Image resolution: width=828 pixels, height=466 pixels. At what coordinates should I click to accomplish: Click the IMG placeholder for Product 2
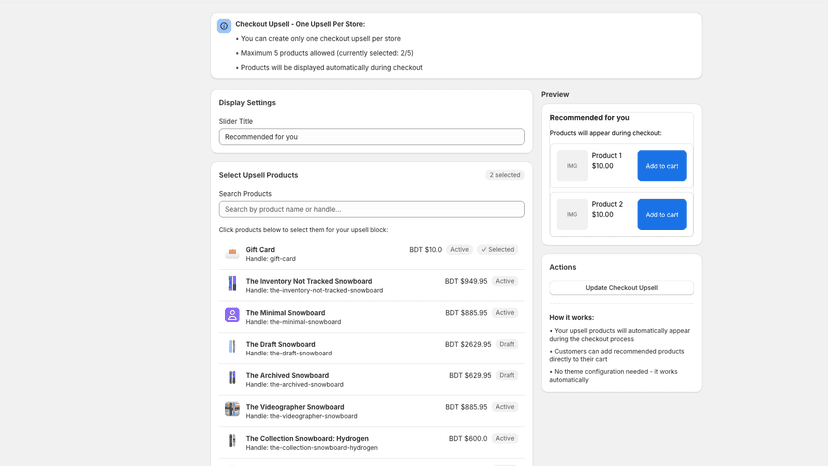[572, 215]
